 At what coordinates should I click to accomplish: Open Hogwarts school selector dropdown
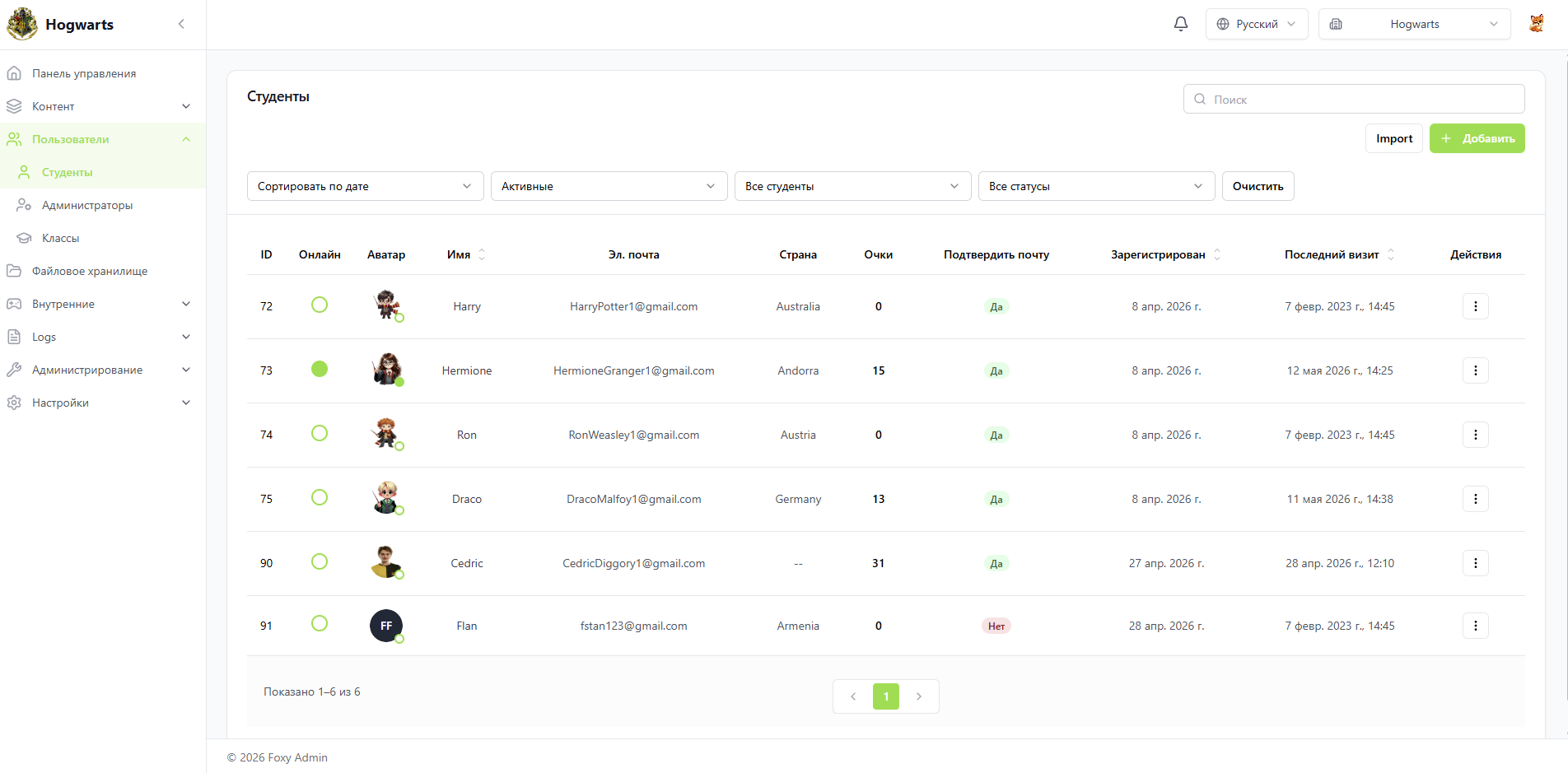pos(1415,24)
